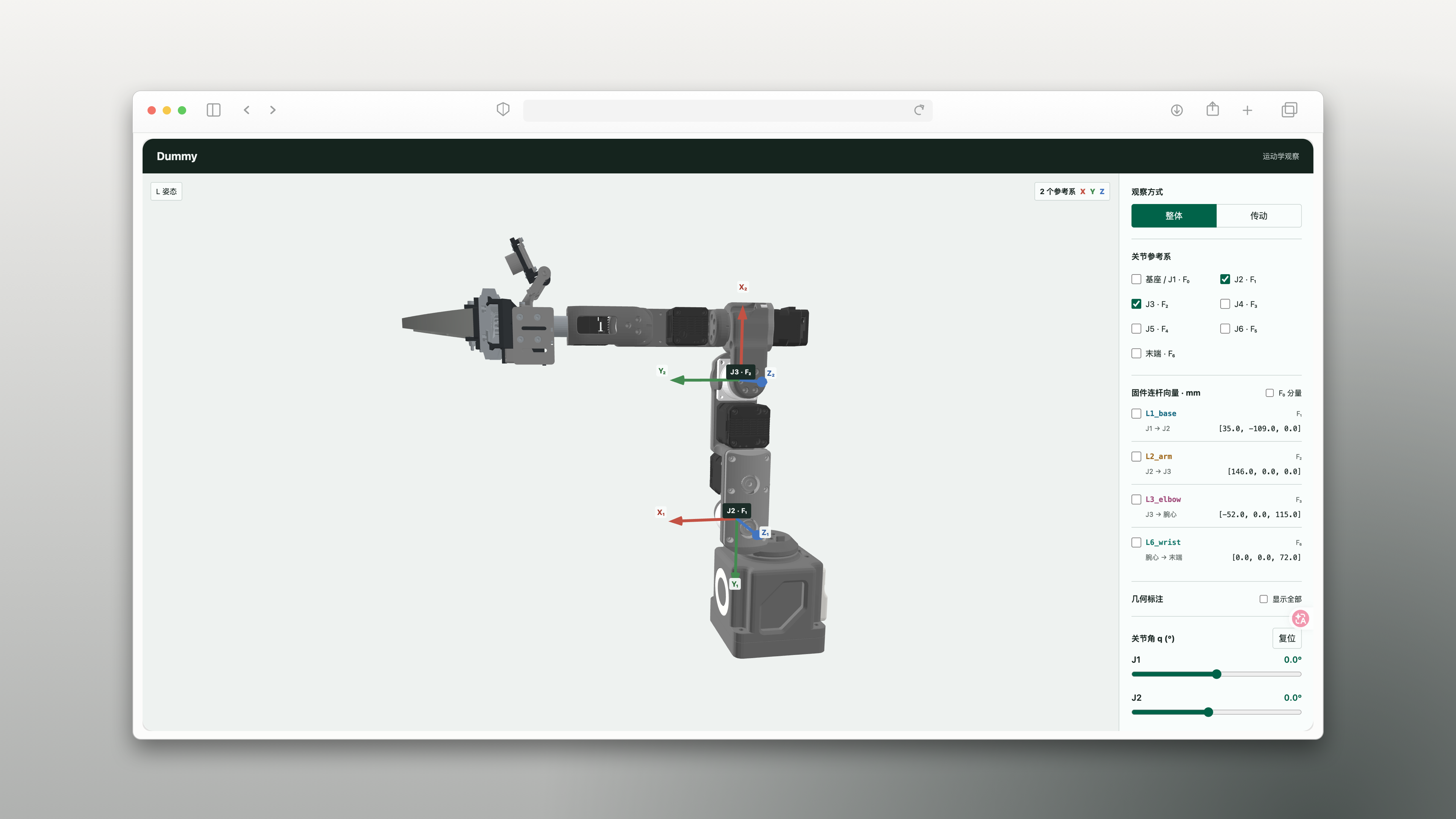Uncheck the J3 · F₂ frame checkbox

click(x=1136, y=304)
